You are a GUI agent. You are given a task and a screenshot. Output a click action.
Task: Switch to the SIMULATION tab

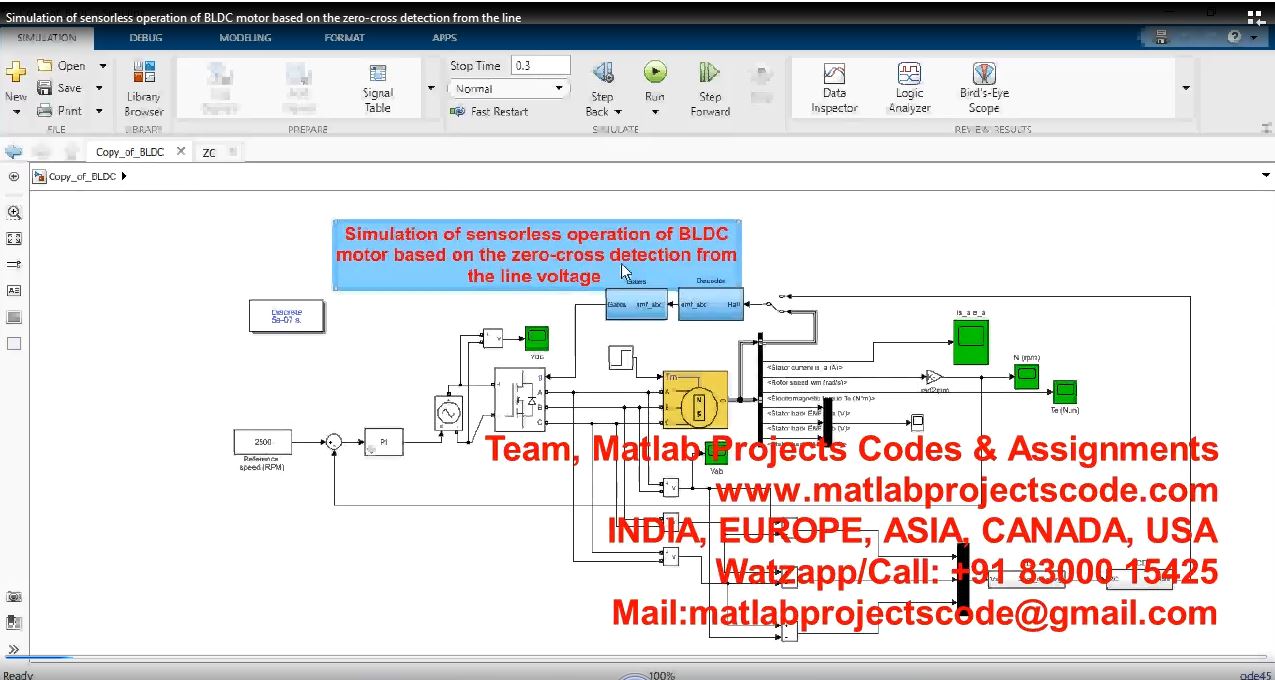[x=47, y=38]
